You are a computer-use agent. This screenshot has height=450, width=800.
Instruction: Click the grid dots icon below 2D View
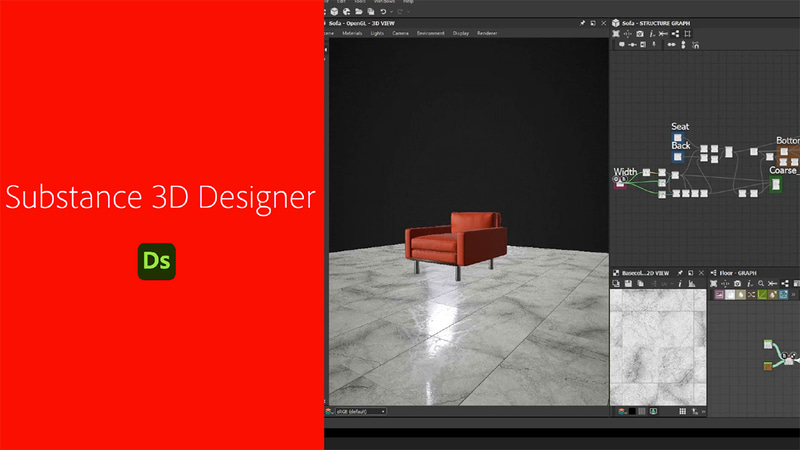pos(683,411)
